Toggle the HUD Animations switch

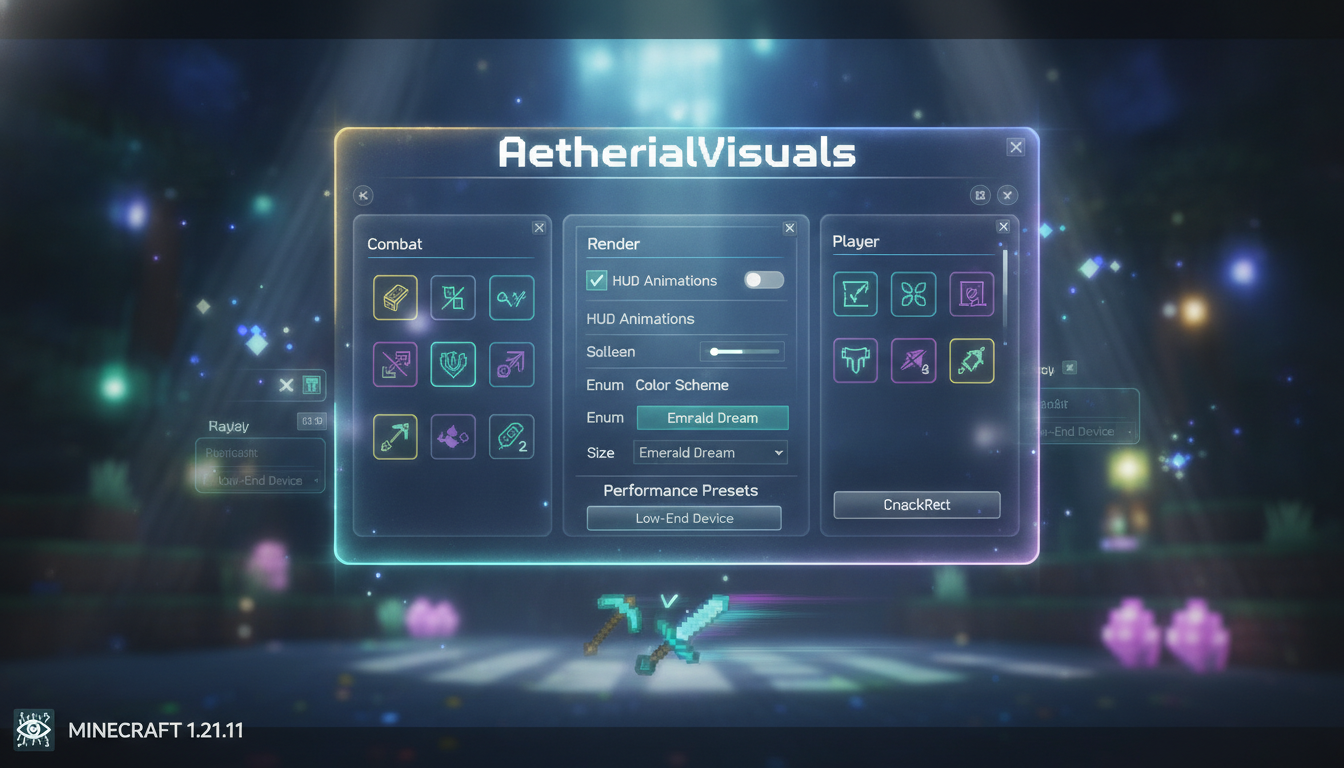pyautogui.click(x=764, y=281)
